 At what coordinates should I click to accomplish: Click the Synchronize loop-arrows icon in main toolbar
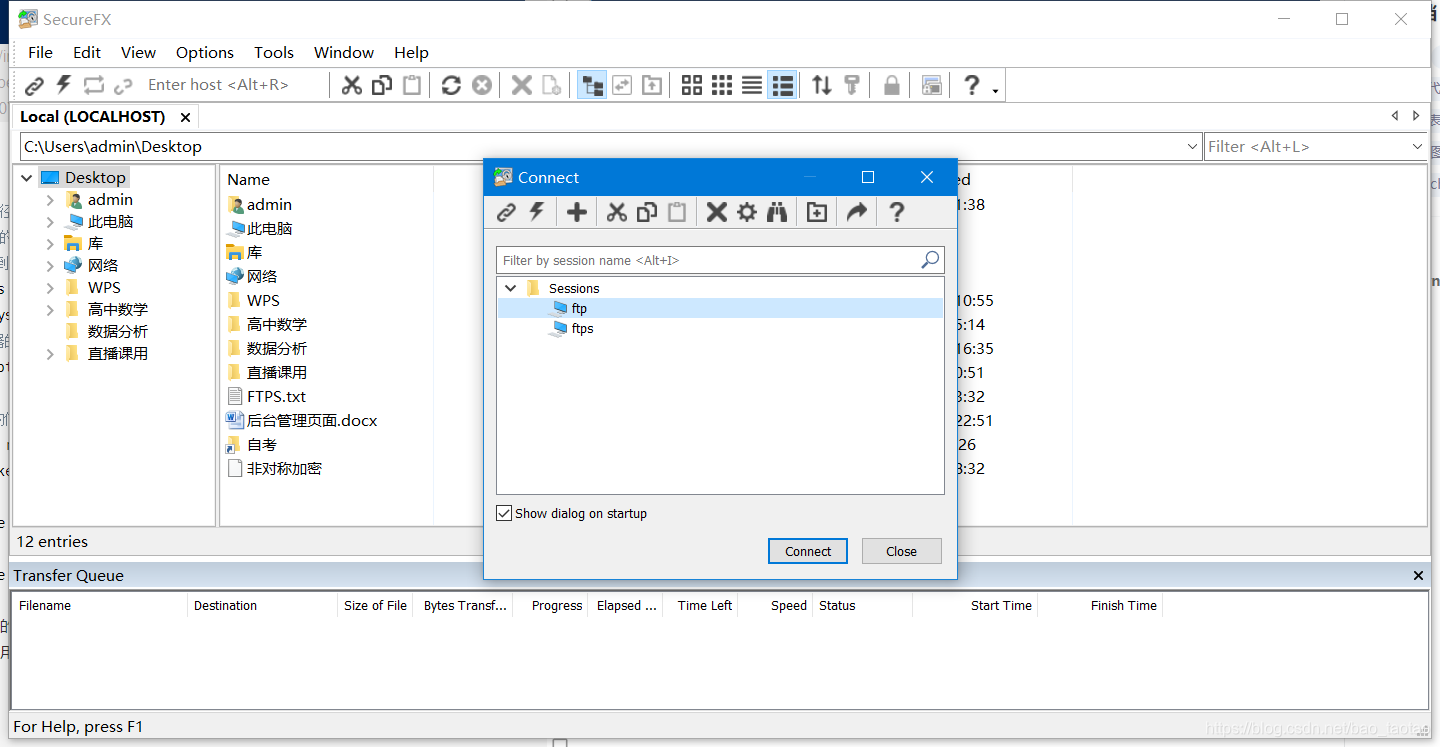click(x=94, y=85)
